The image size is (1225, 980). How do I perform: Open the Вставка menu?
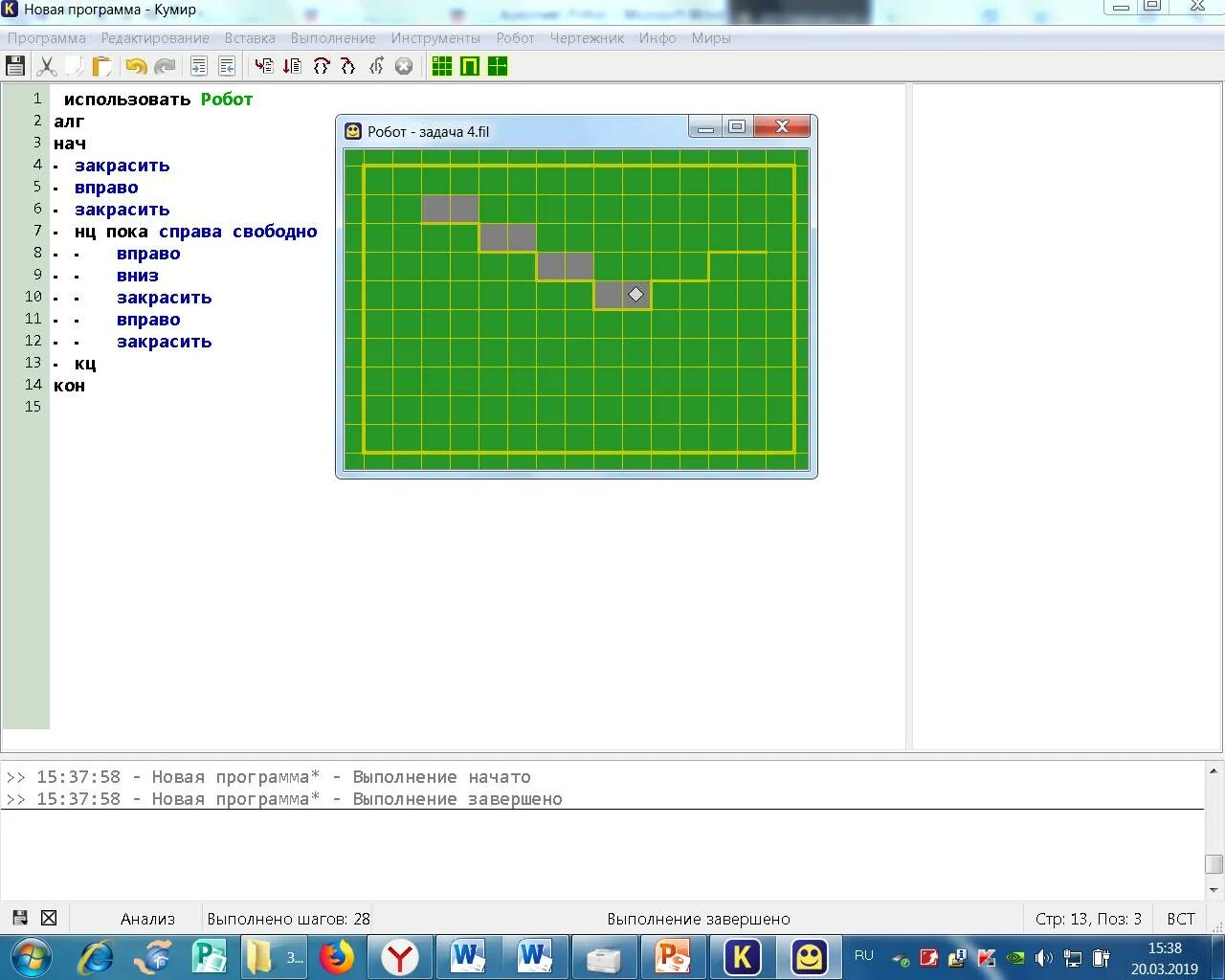pos(250,38)
